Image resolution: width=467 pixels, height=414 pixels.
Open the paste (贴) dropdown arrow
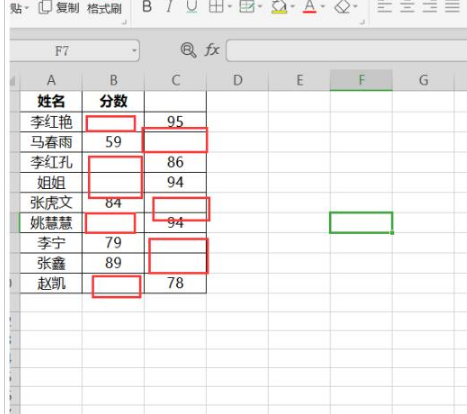tap(27, 7)
